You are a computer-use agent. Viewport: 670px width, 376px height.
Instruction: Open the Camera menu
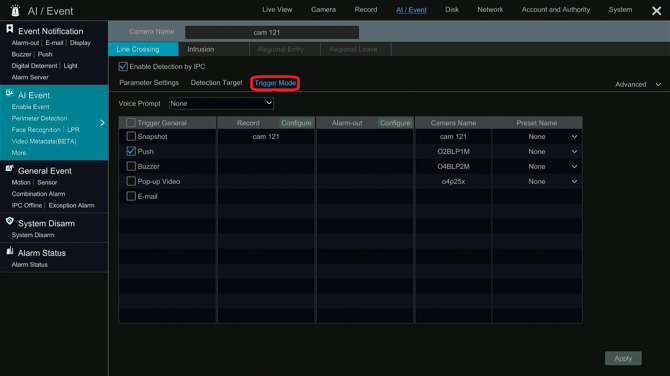pos(323,9)
